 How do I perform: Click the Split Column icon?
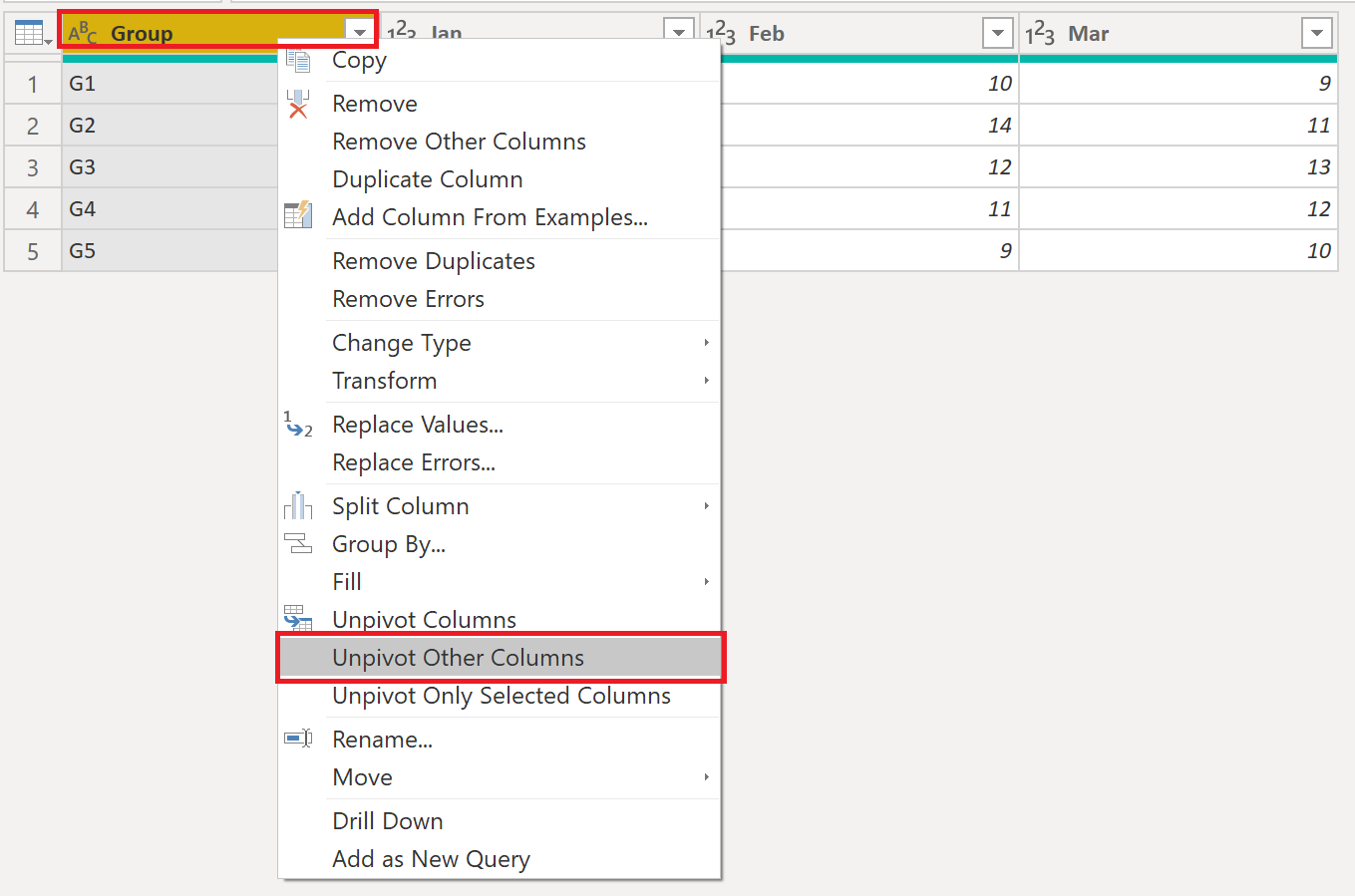click(298, 506)
